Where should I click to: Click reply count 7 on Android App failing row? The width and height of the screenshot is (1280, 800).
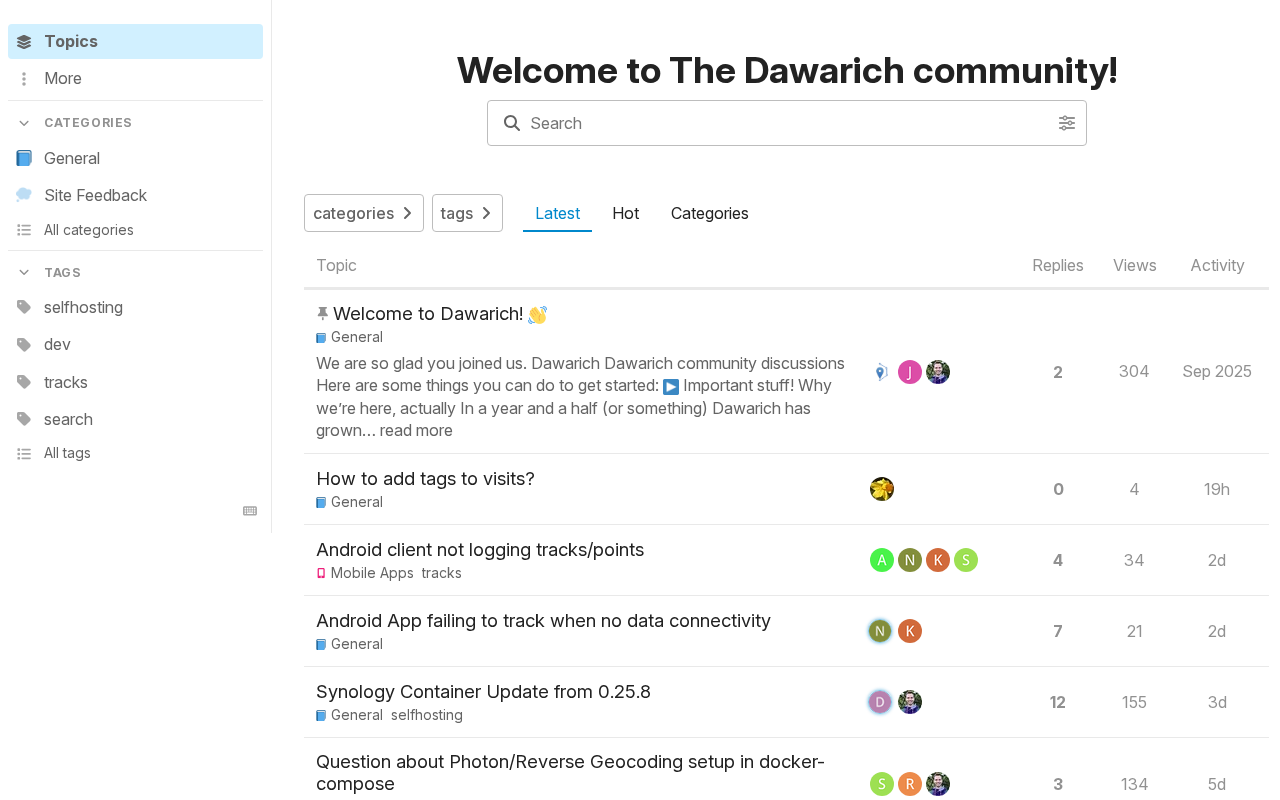[1058, 631]
